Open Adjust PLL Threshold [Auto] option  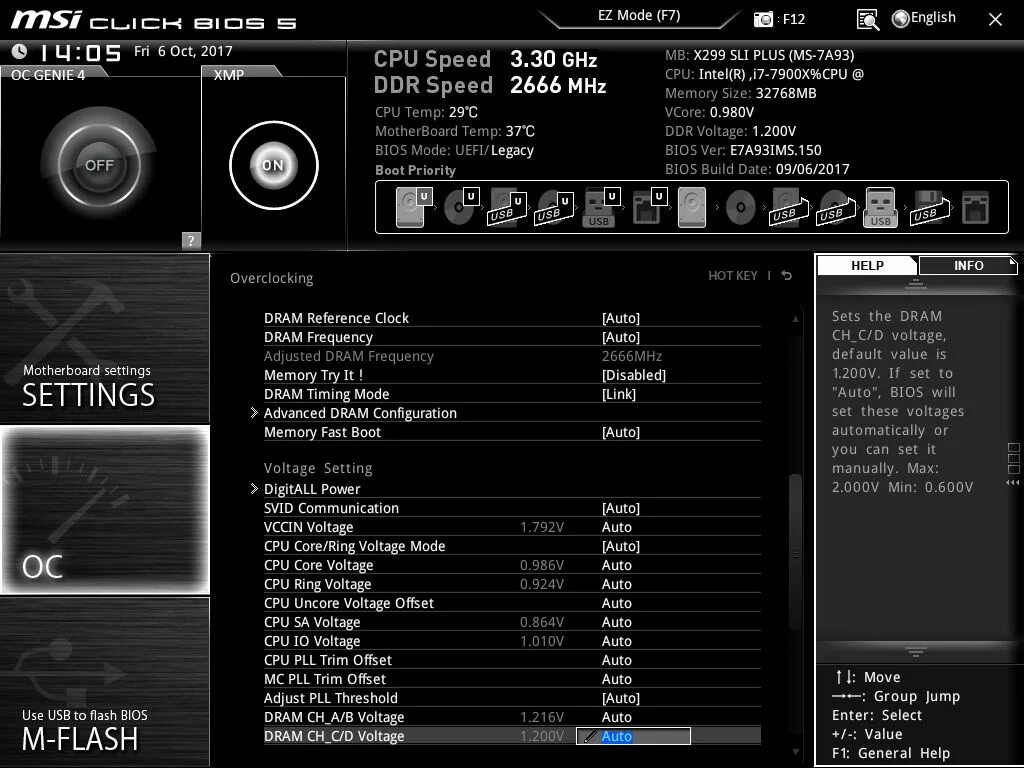[x=620, y=698]
